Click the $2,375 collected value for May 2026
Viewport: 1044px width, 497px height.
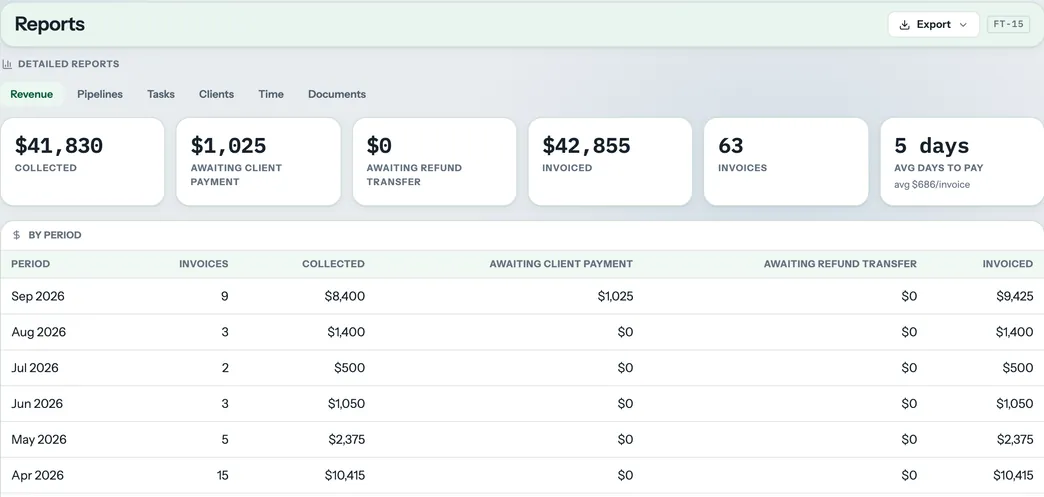coord(346,440)
